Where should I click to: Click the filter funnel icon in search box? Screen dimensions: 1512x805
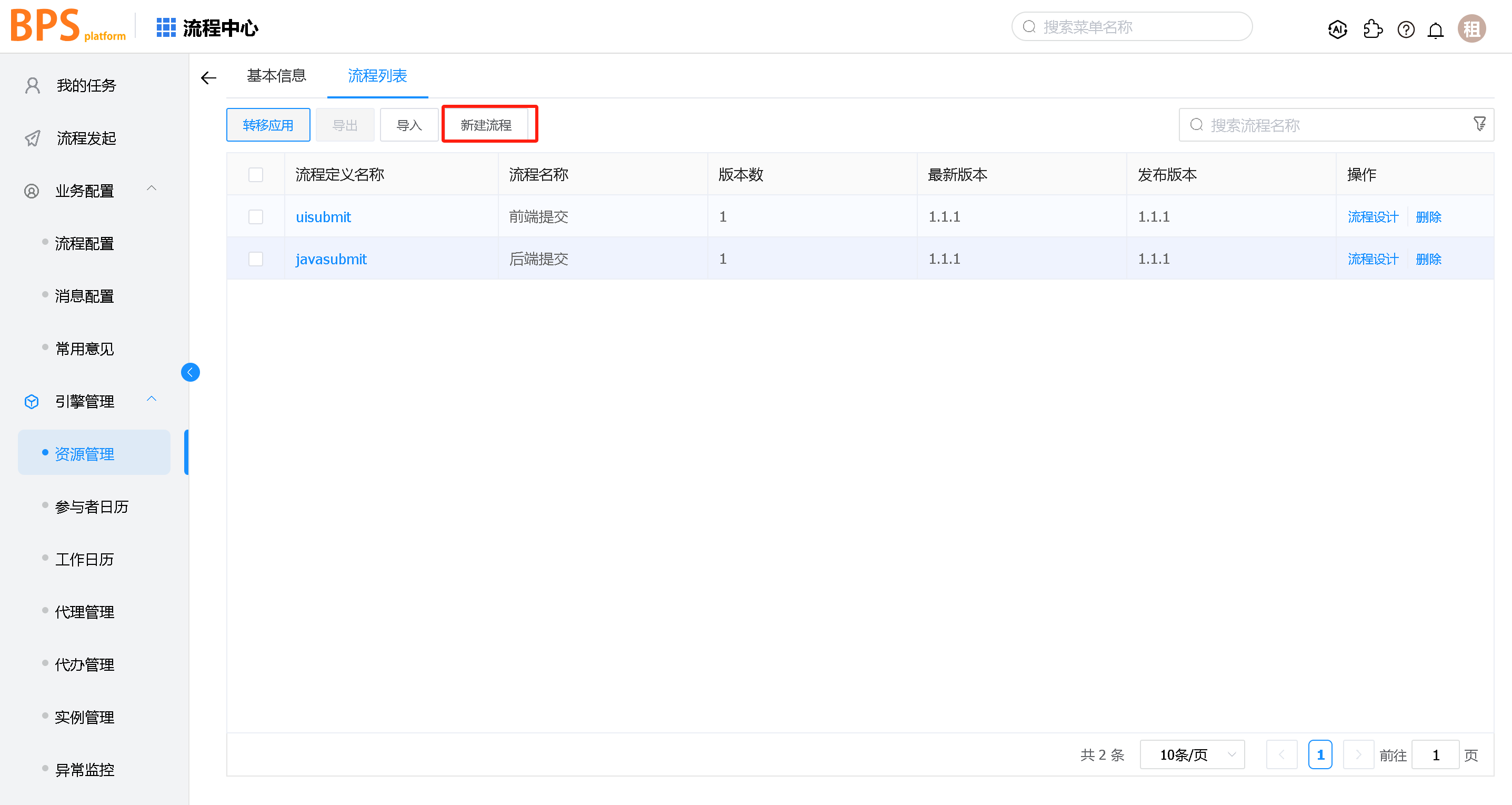tap(1479, 124)
